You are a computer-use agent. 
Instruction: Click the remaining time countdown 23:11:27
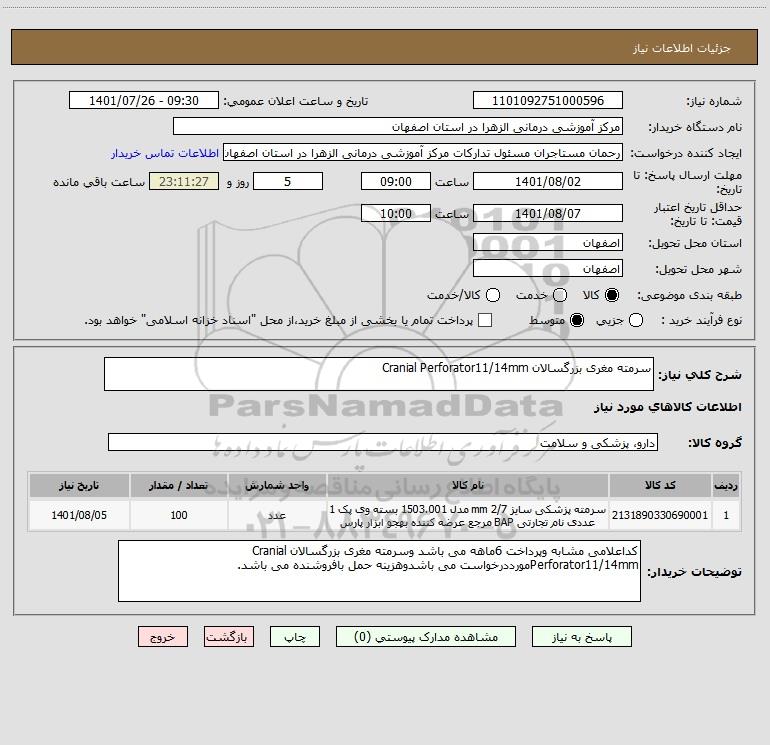(184, 181)
